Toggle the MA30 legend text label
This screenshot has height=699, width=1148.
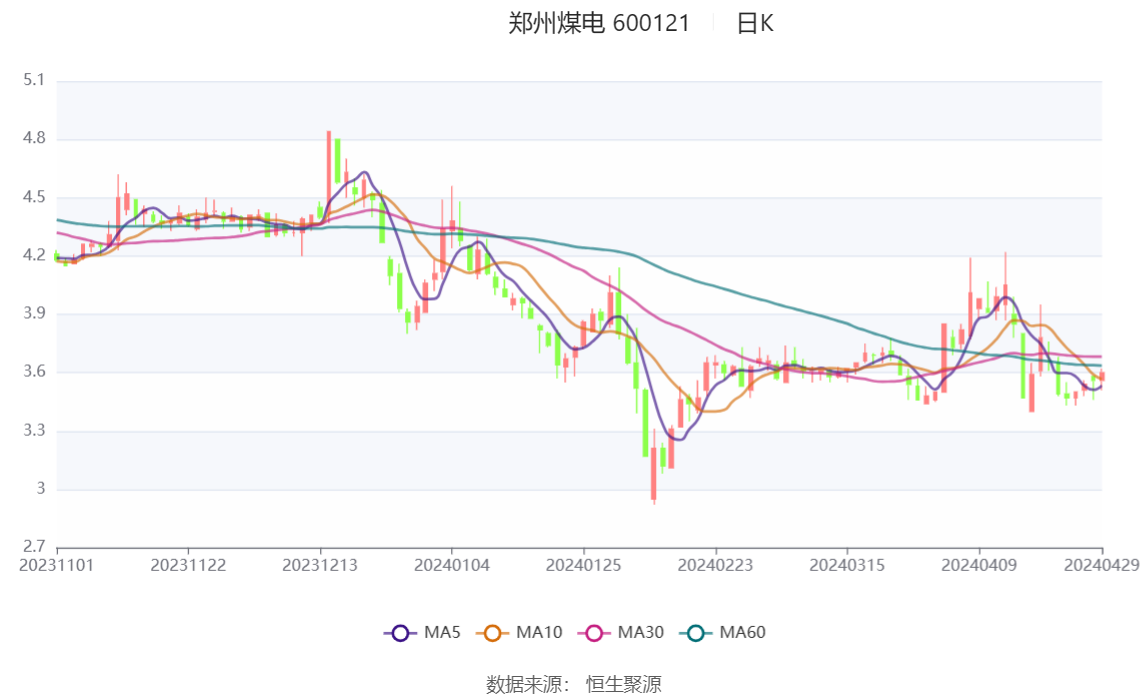[x=641, y=633]
